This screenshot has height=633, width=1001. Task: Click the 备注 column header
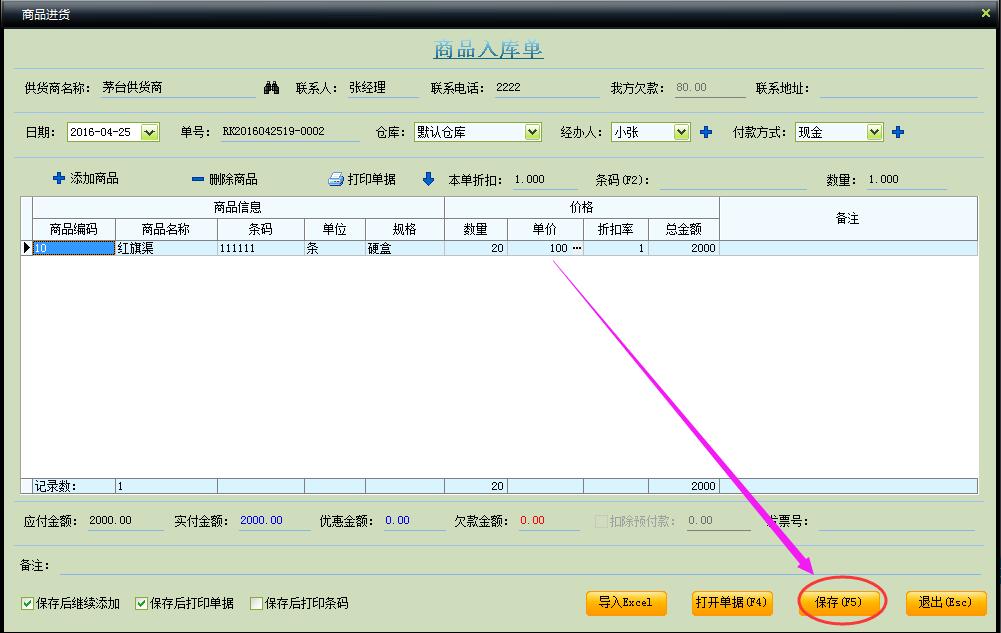pos(848,218)
